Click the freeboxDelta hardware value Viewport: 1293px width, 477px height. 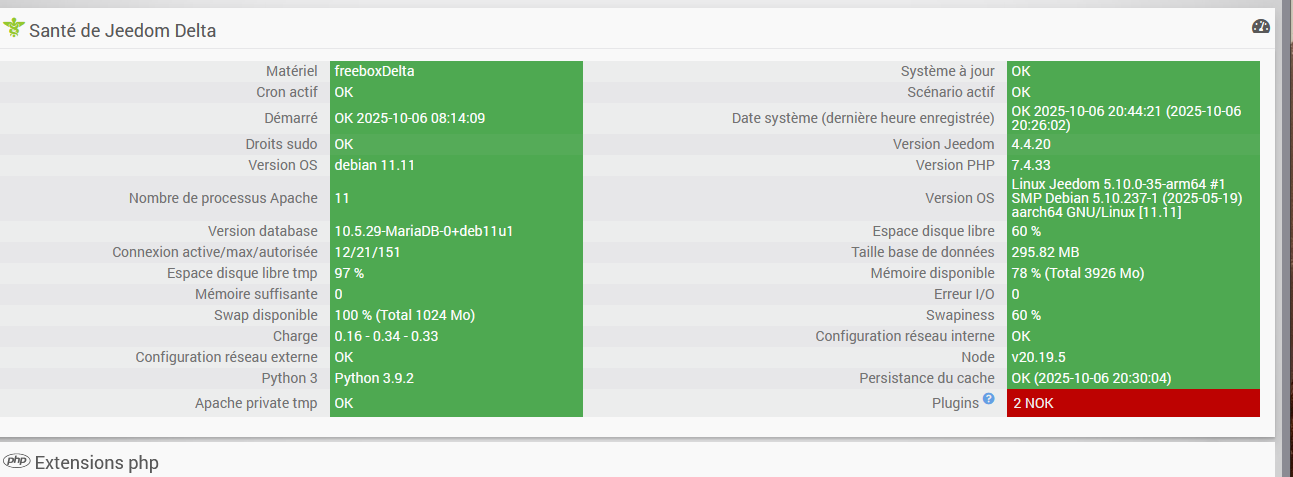(x=374, y=71)
